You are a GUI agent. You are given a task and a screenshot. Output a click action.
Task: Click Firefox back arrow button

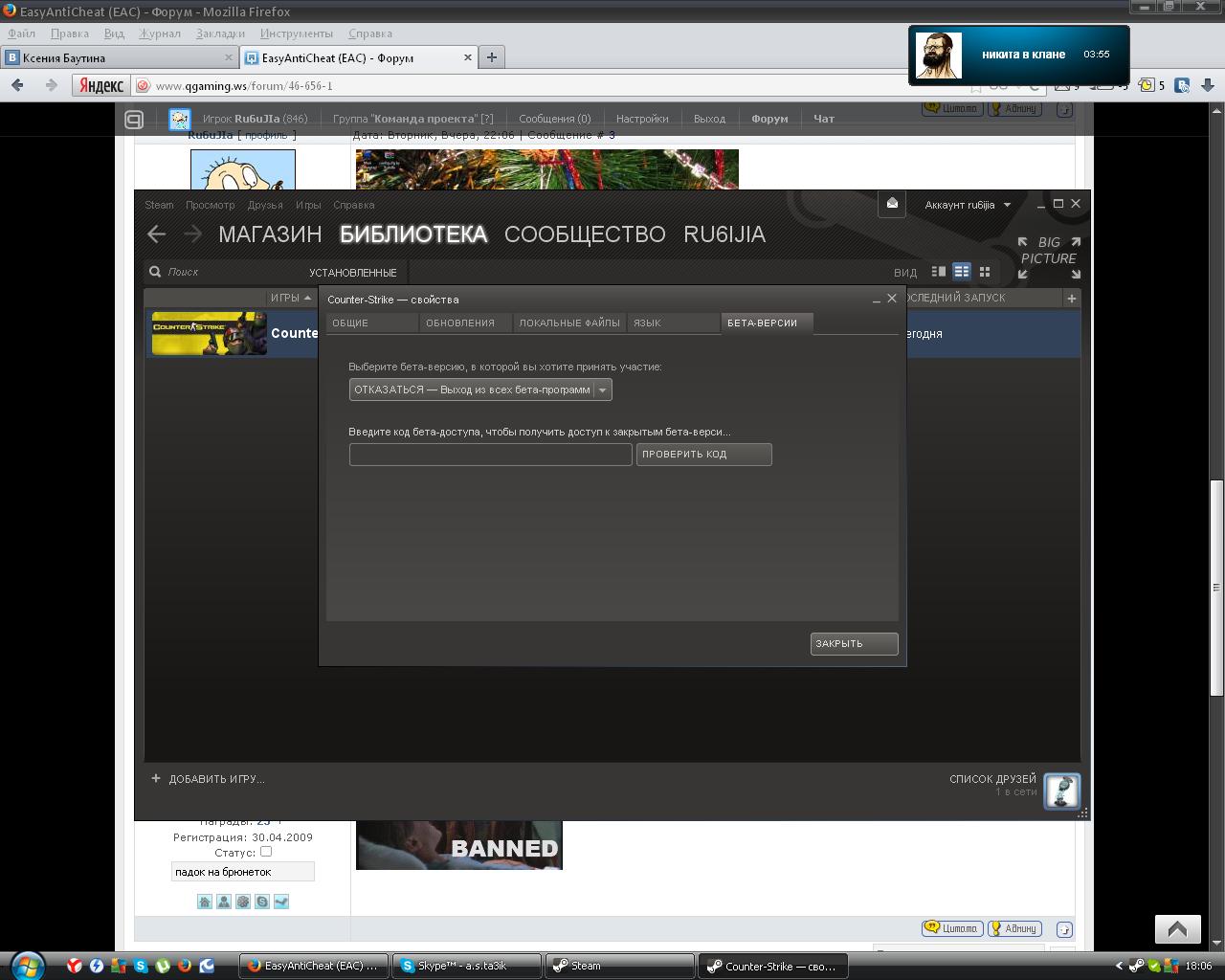(17, 85)
